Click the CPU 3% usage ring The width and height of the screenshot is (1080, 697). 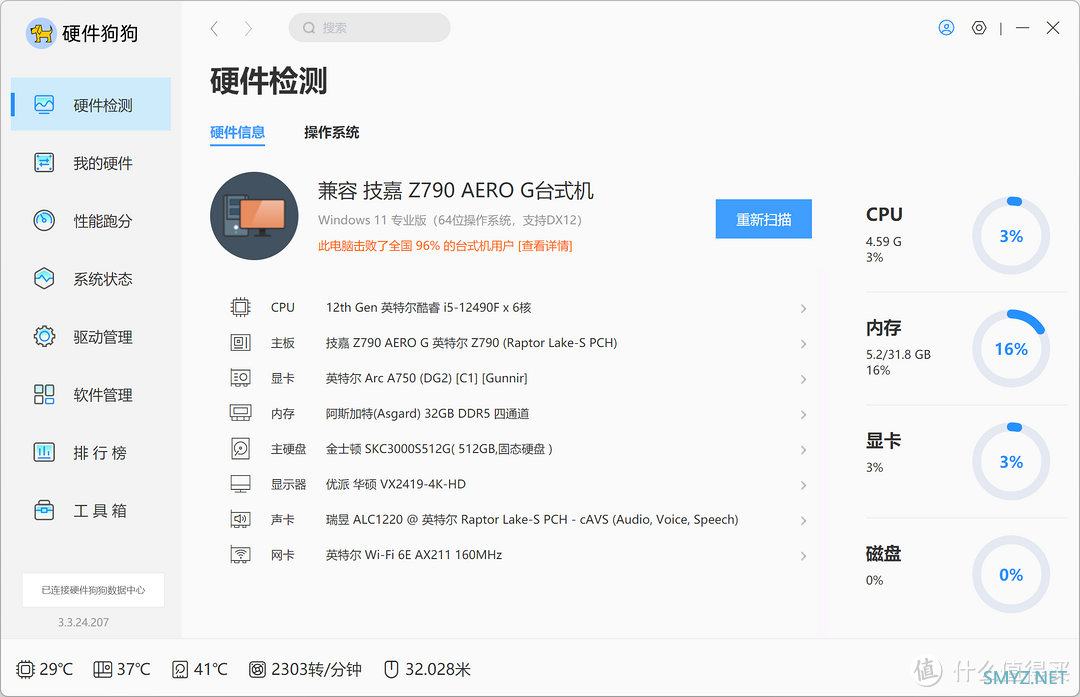(x=1010, y=236)
